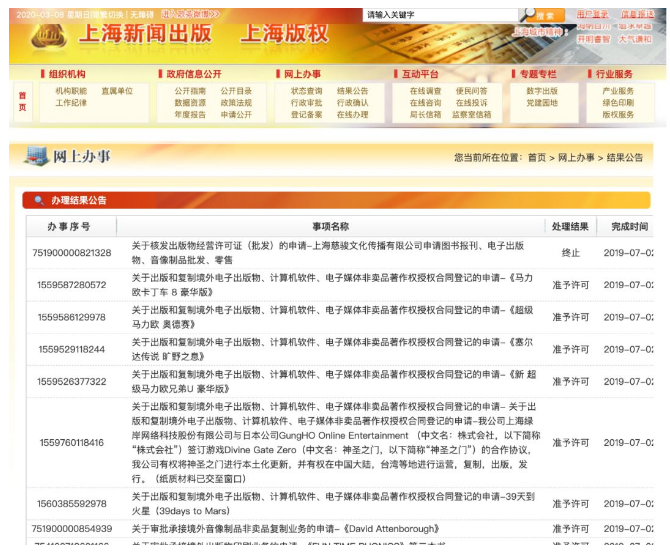The width and height of the screenshot is (670, 554).
Task: Open the 政府信息公开 menu section
Action: pyautogui.click(x=194, y=74)
